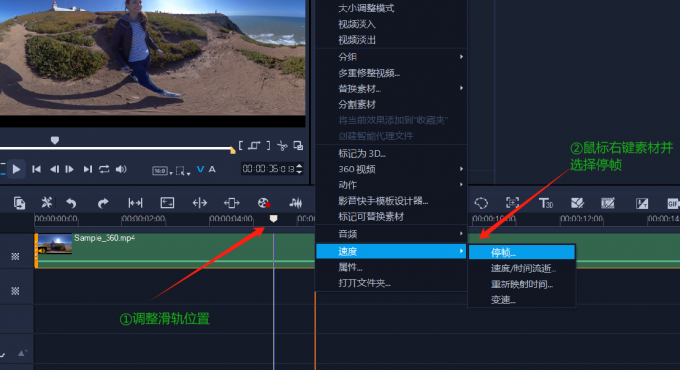Open the resize/crop mode dropdown

click(x=183, y=171)
